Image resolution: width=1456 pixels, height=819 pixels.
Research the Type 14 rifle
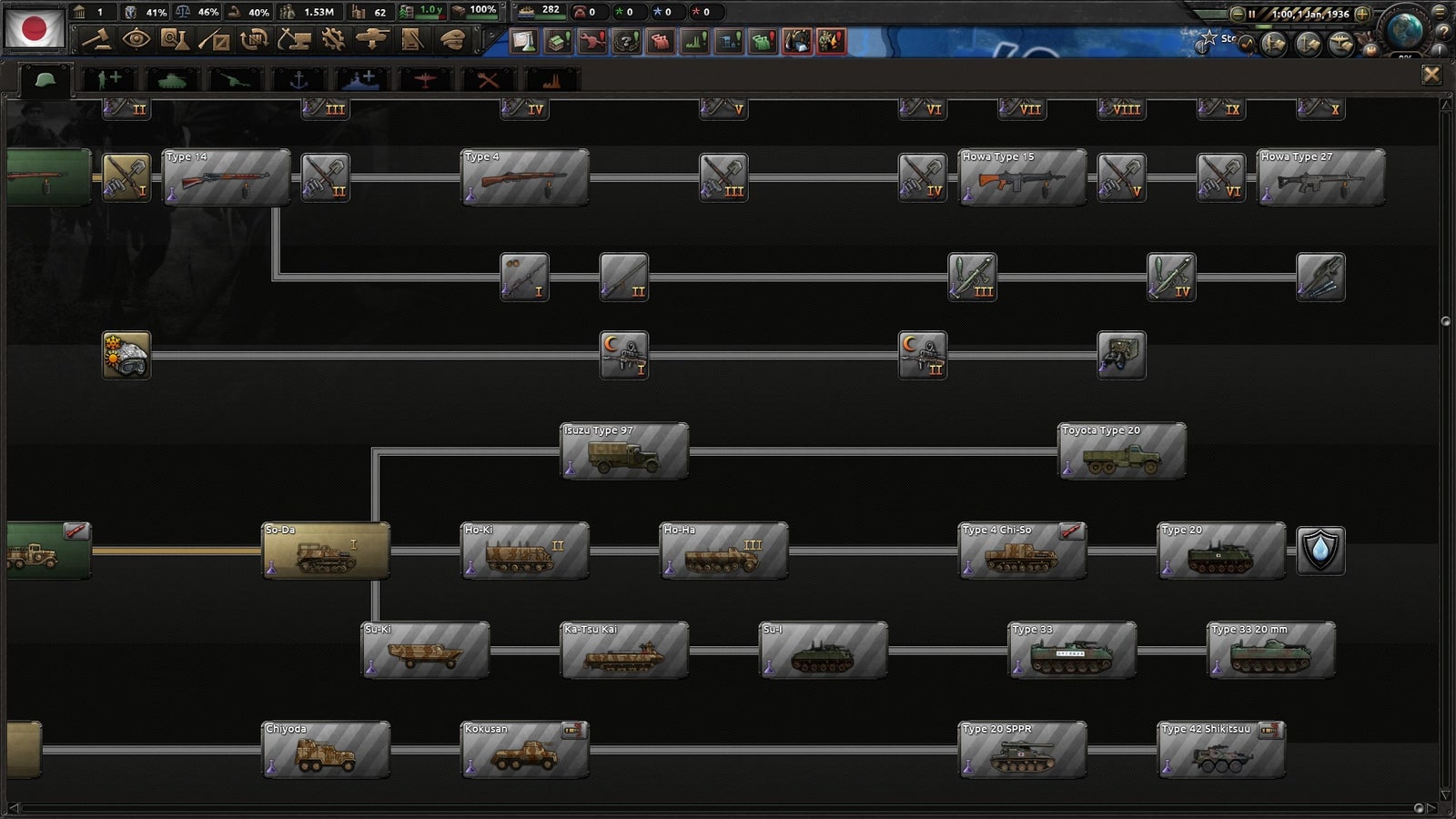point(225,178)
